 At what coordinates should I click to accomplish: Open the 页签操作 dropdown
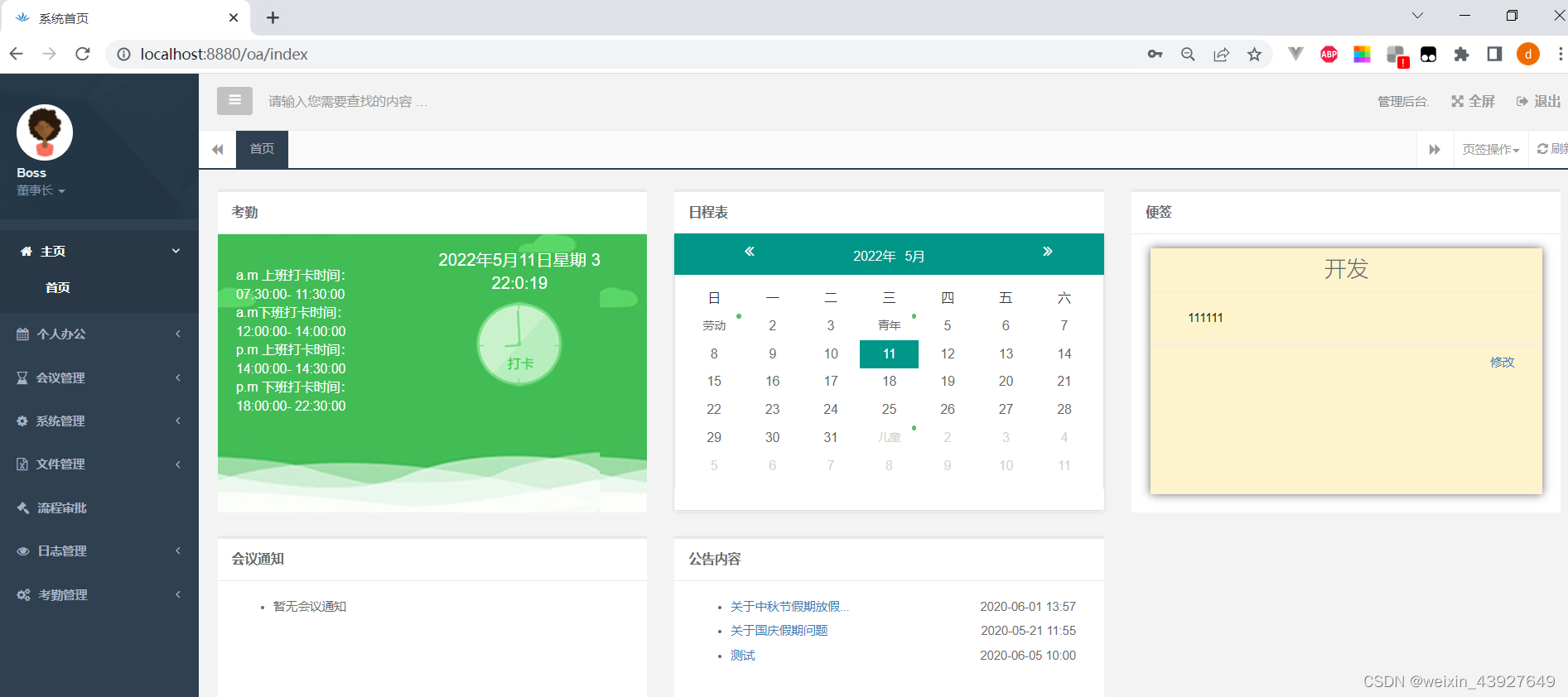coord(1491,149)
